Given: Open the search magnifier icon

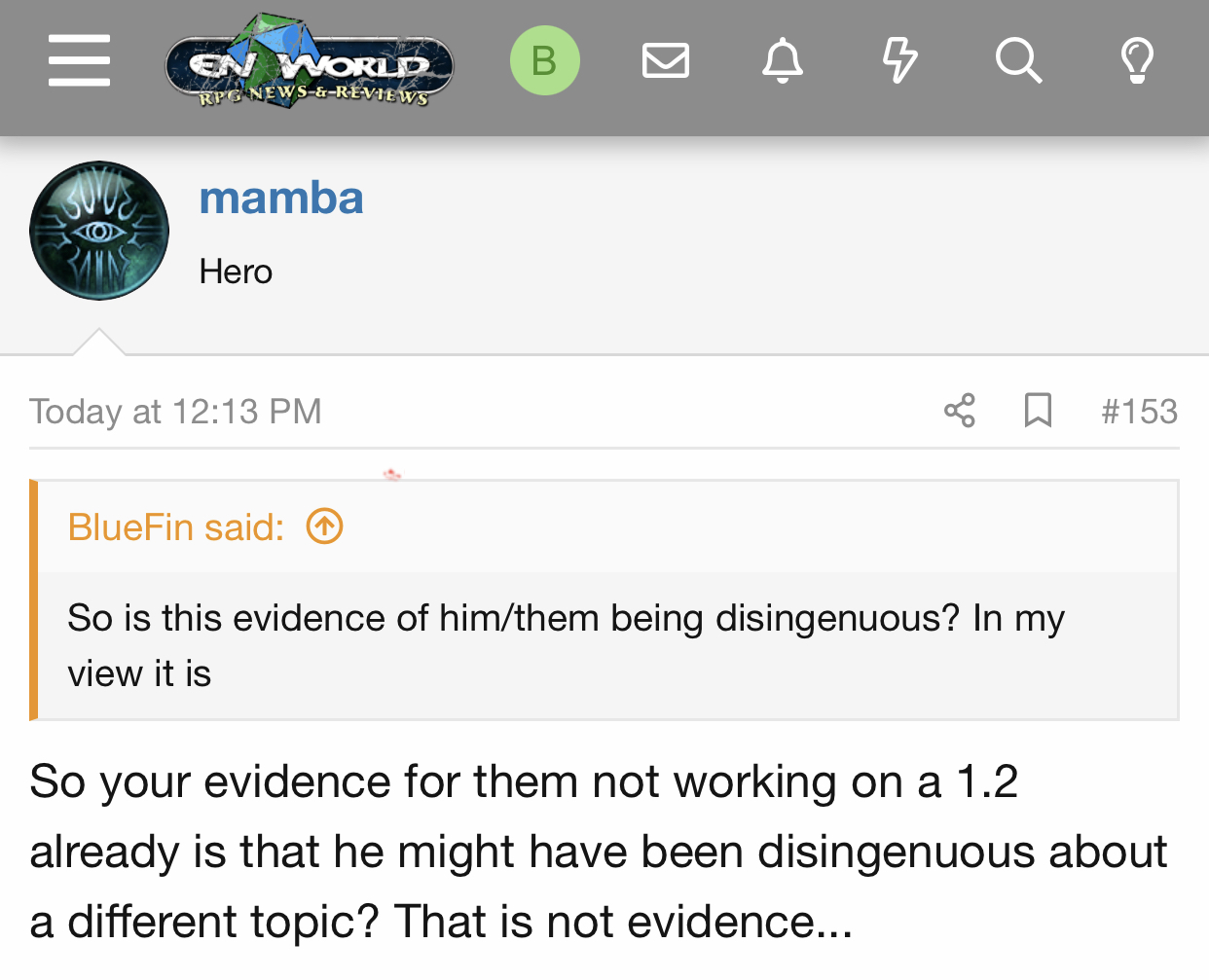Looking at the screenshot, I should [1019, 60].
